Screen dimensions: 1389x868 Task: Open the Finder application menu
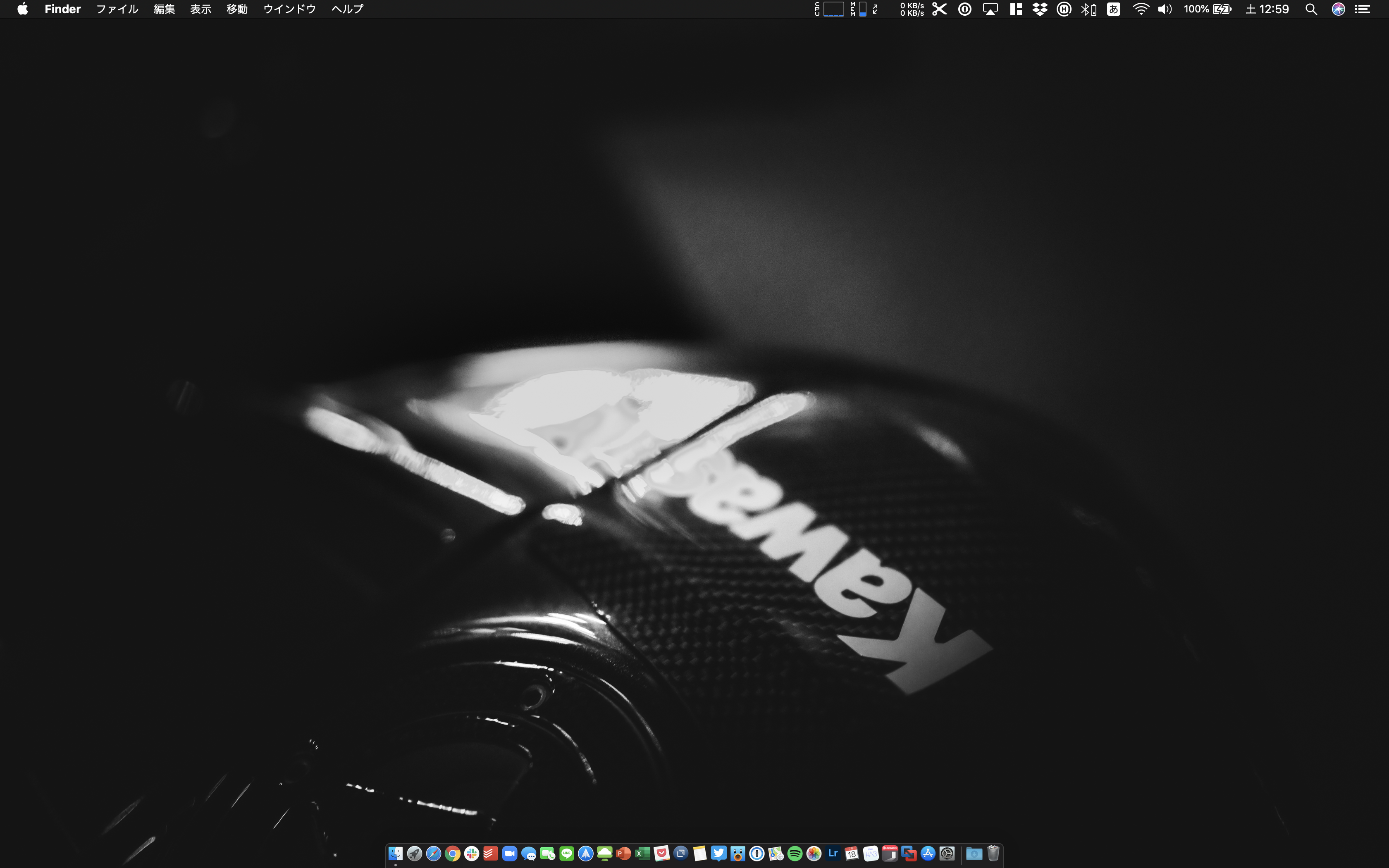(62, 9)
